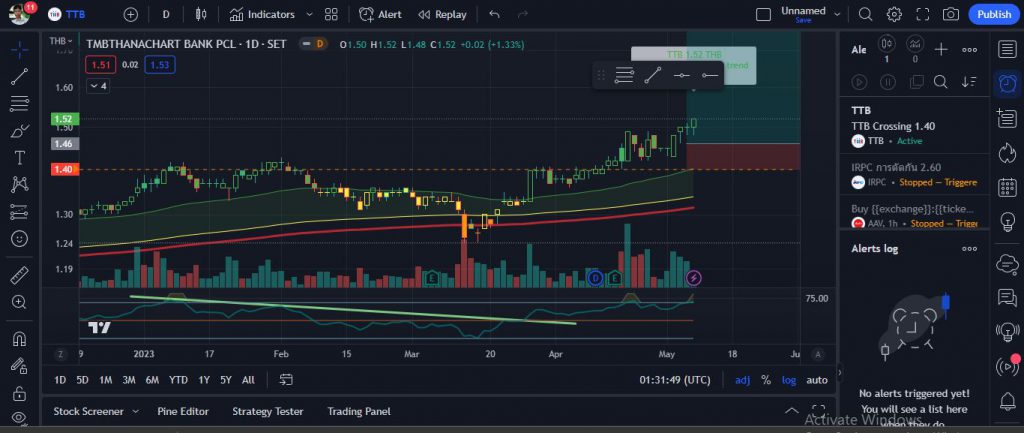Expand the collapsed indicators legend showing 4
Viewport: 1024px width, 433px height.
coord(97,86)
